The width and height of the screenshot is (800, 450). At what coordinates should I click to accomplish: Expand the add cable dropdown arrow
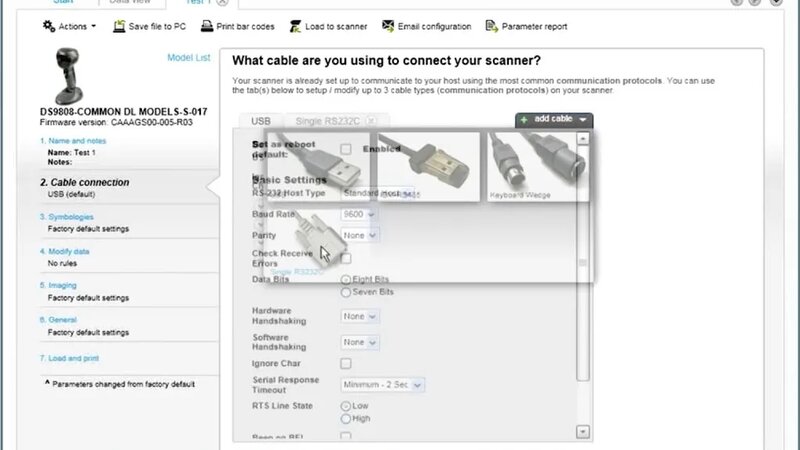(583, 119)
